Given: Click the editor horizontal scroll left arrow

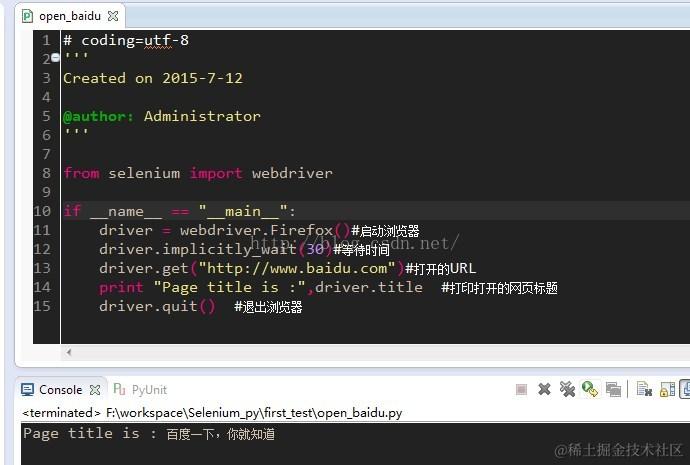Looking at the screenshot, I should tap(69, 352).
